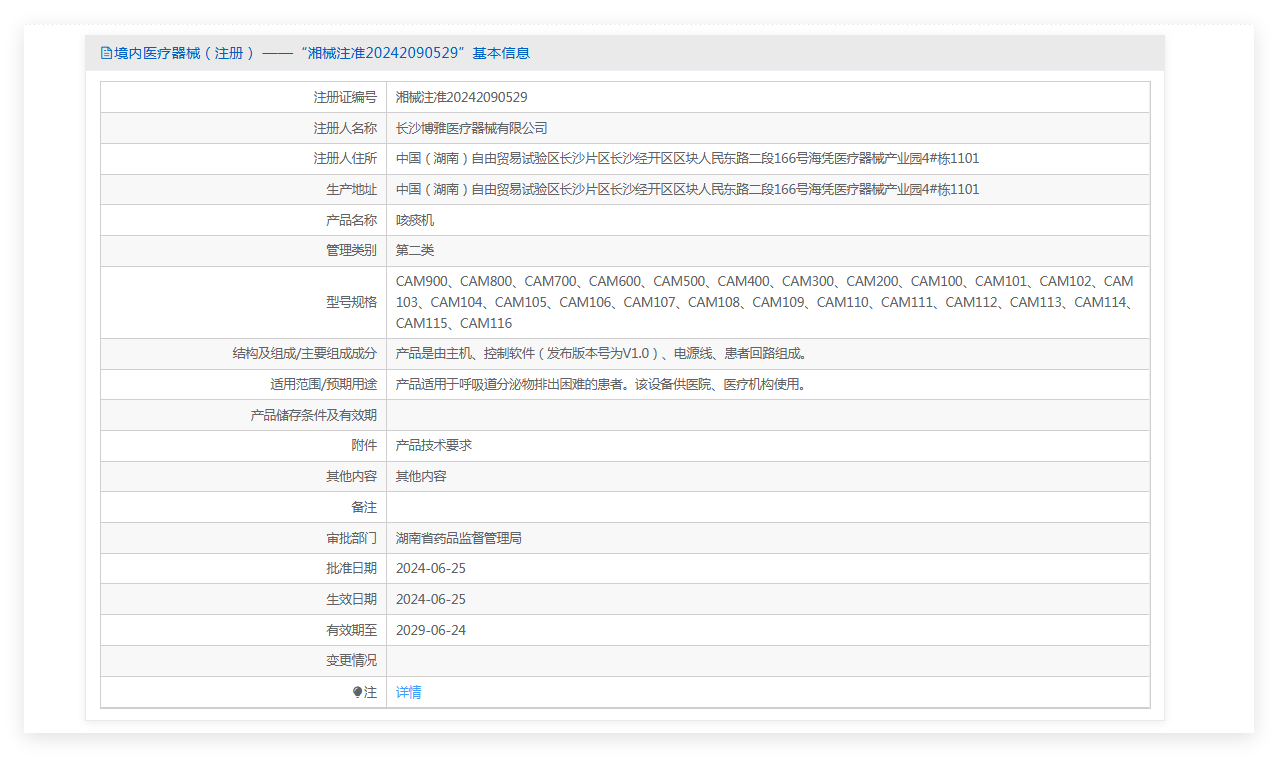
Task: Click the 其他内容 value cell text
Action: (421, 476)
